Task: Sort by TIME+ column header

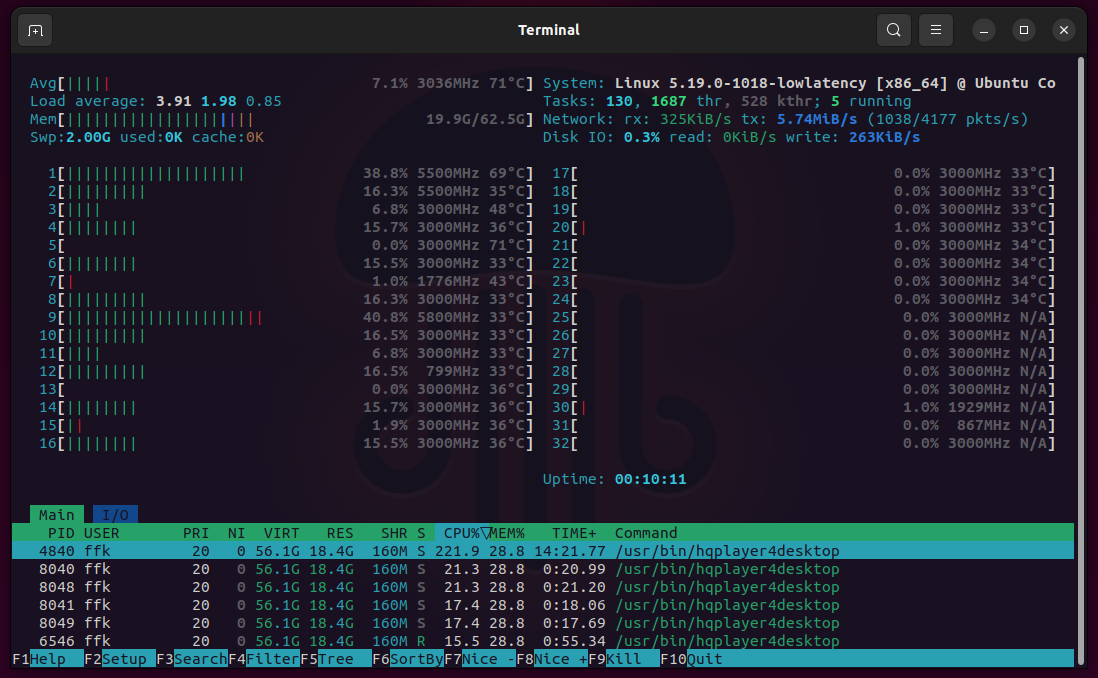Action: pyautogui.click(x=574, y=533)
